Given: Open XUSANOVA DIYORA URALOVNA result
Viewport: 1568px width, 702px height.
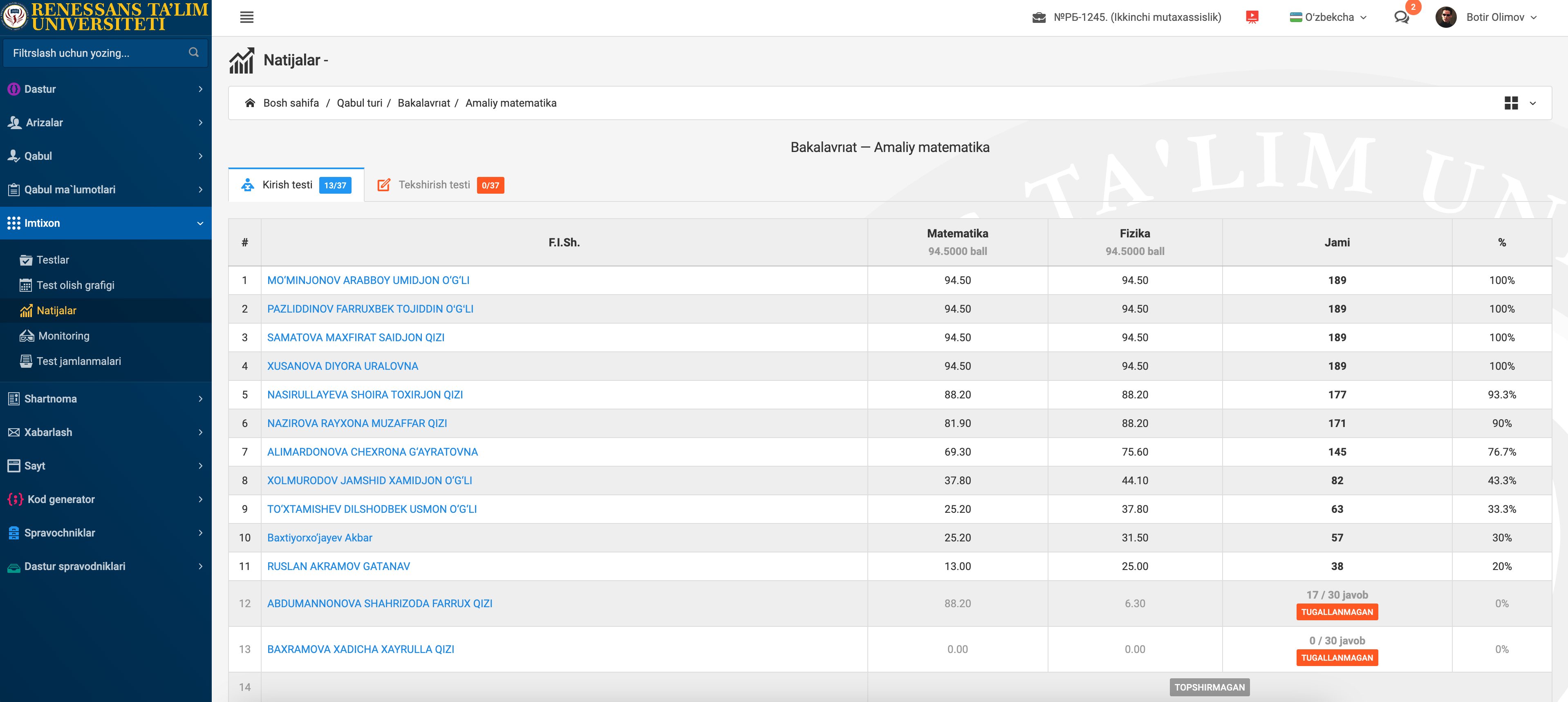Looking at the screenshot, I should click(x=343, y=366).
